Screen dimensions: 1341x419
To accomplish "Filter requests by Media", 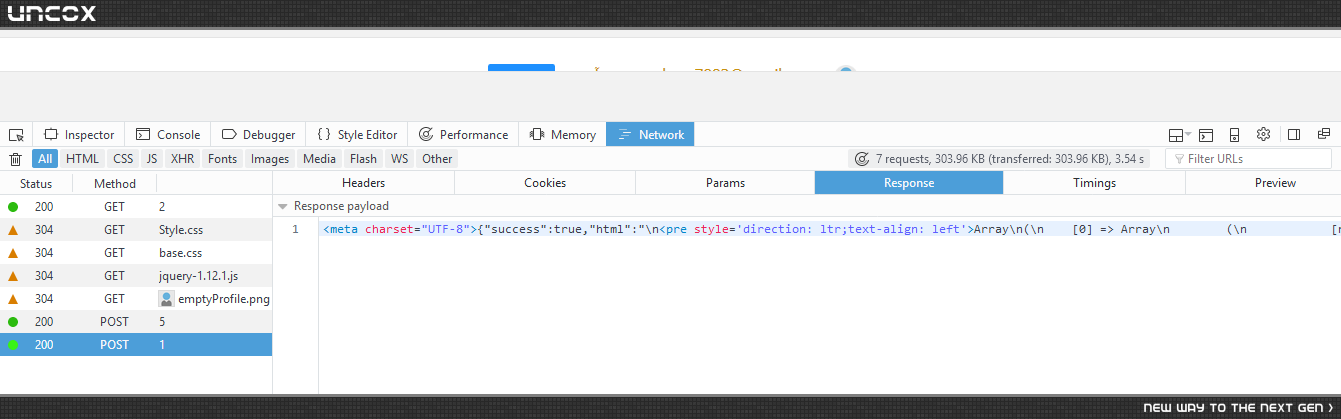I will 320,159.
